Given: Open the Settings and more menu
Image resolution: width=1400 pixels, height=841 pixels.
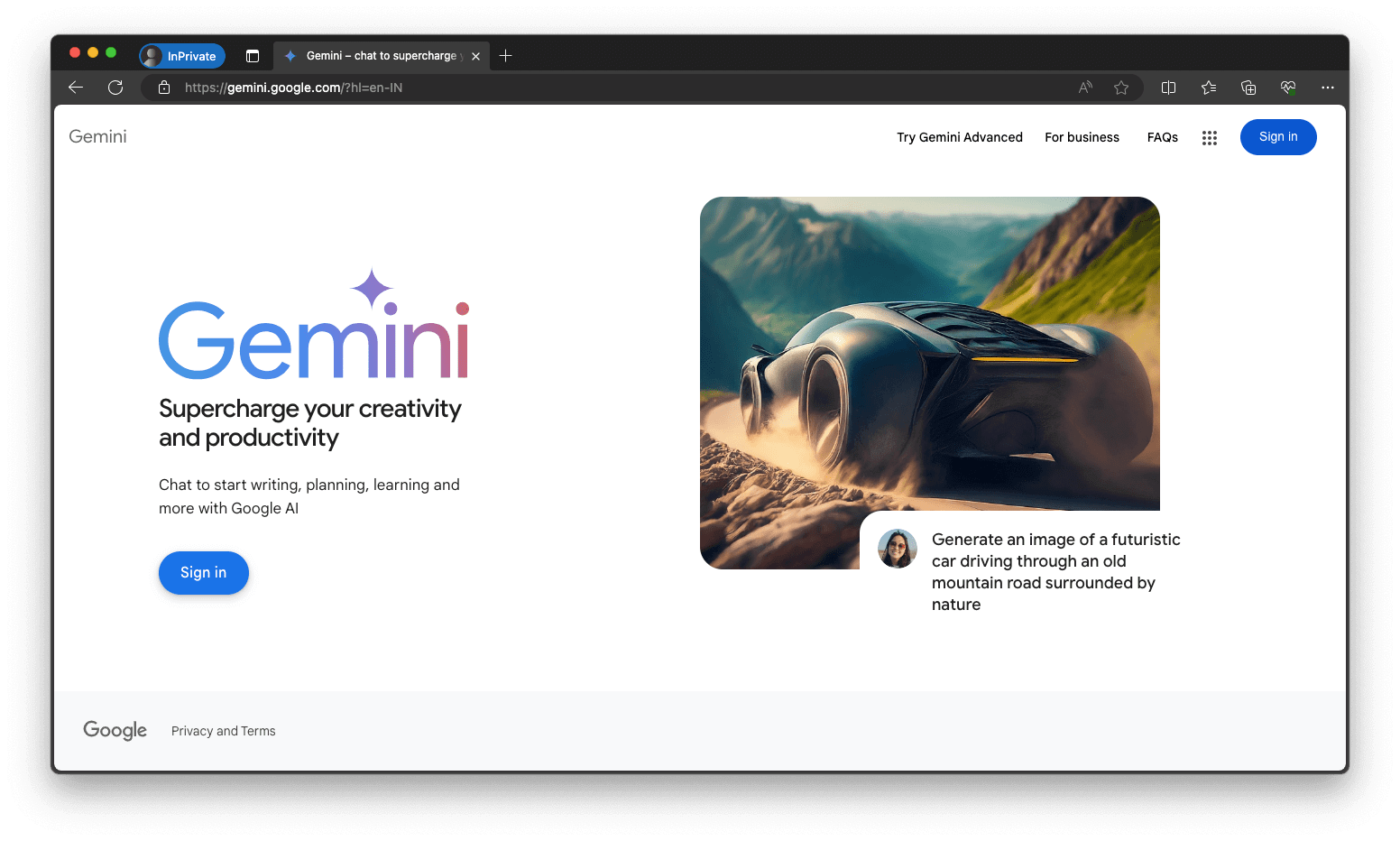Looking at the screenshot, I should tap(1328, 87).
